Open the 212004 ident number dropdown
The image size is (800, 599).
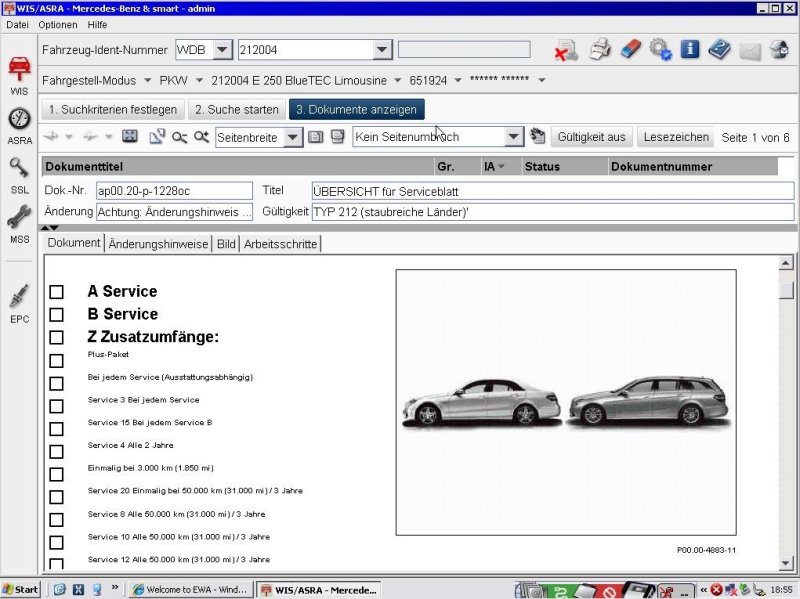pyautogui.click(x=382, y=50)
